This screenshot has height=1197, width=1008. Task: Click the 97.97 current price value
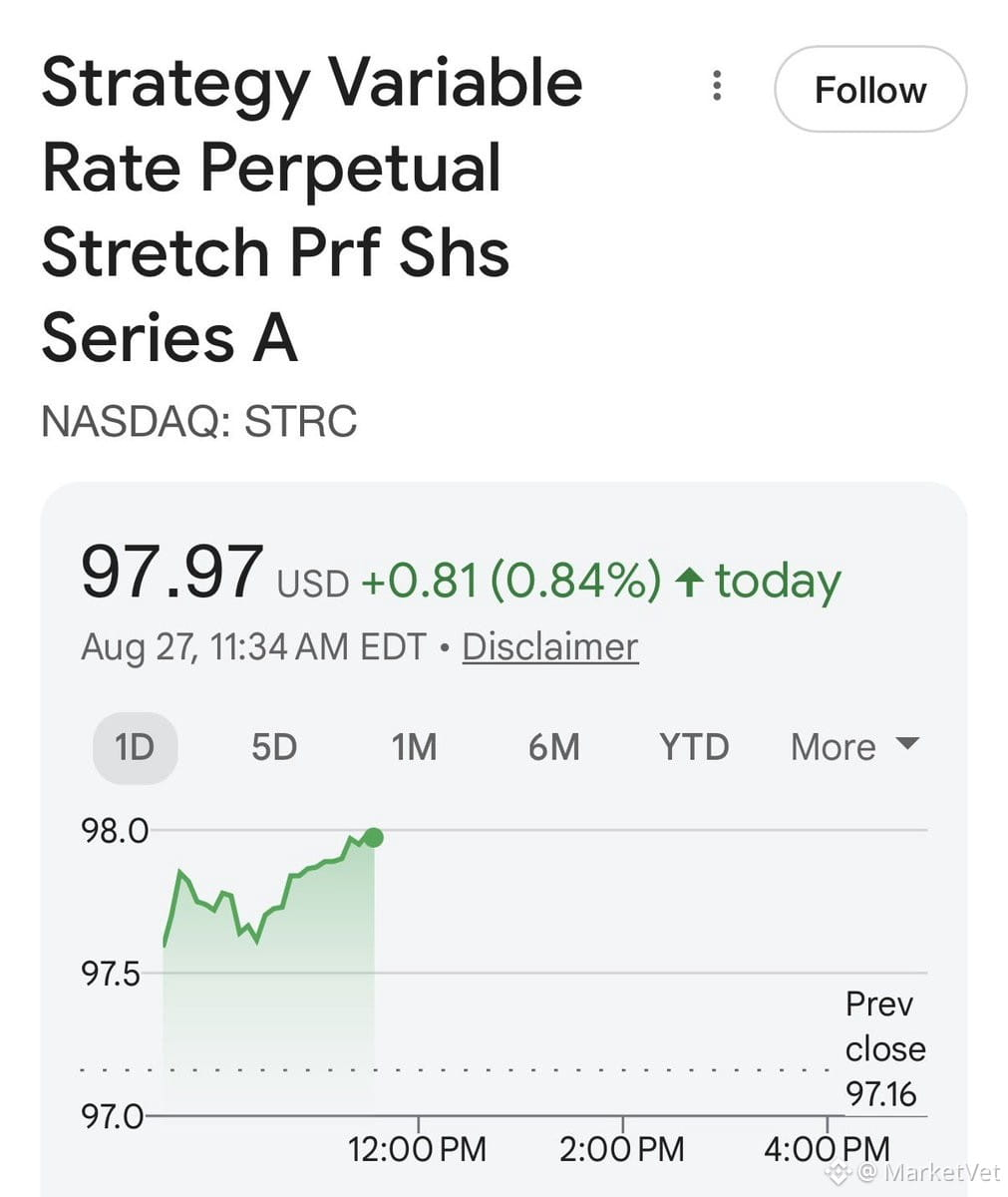pyautogui.click(x=171, y=572)
